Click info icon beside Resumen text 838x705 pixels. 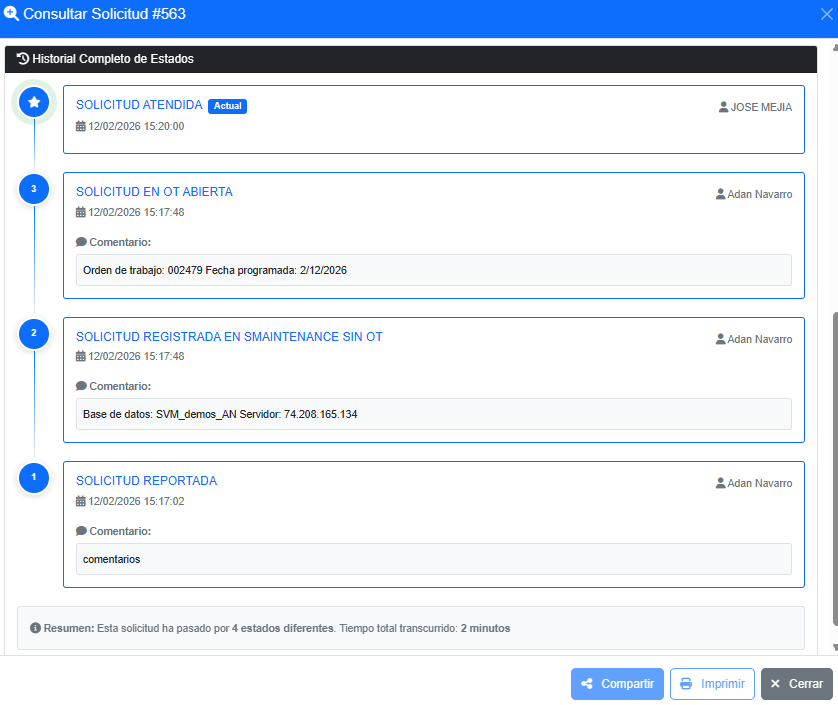click(35, 628)
